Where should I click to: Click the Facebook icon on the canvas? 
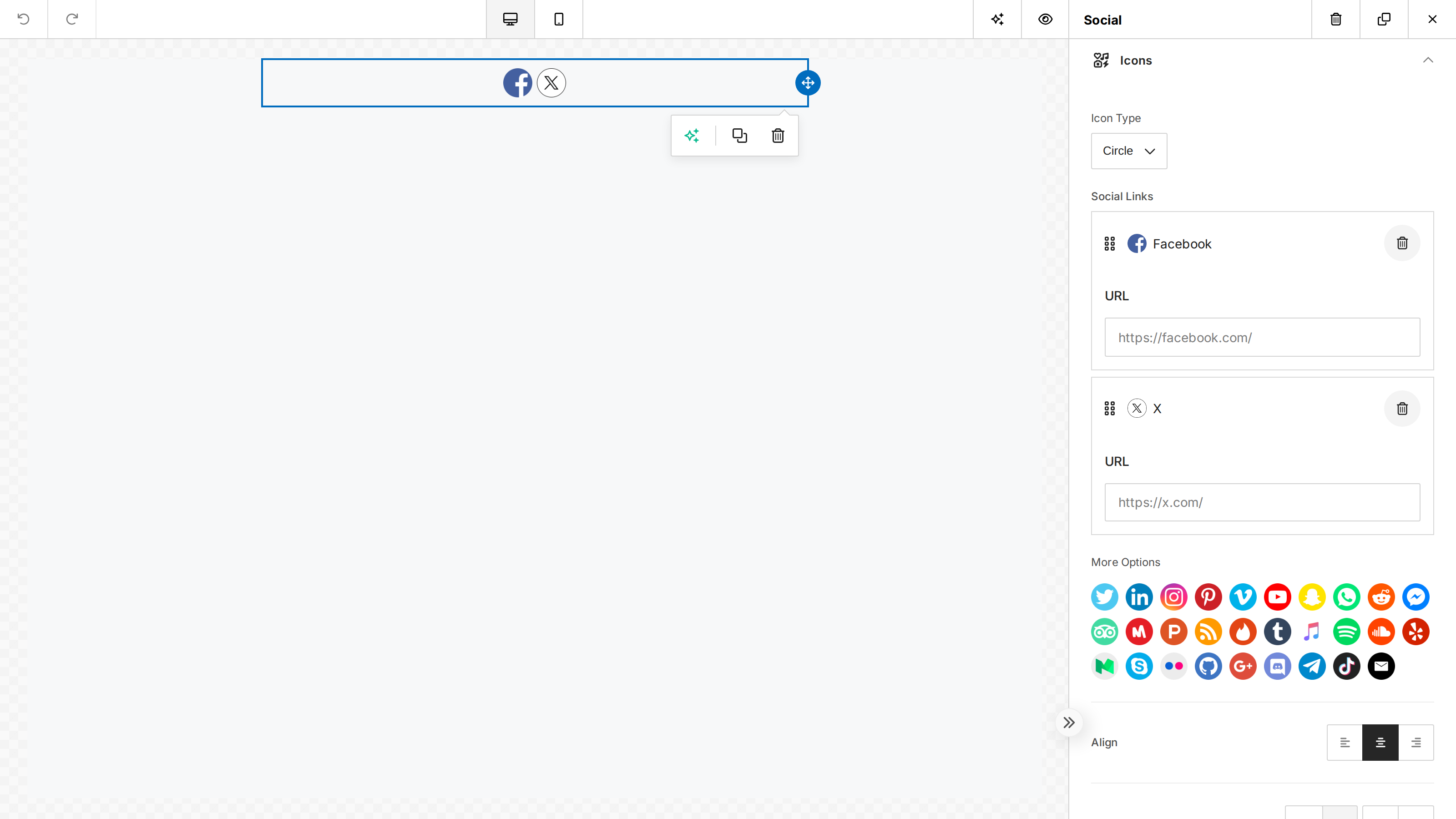pyautogui.click(x=518, y=82)
